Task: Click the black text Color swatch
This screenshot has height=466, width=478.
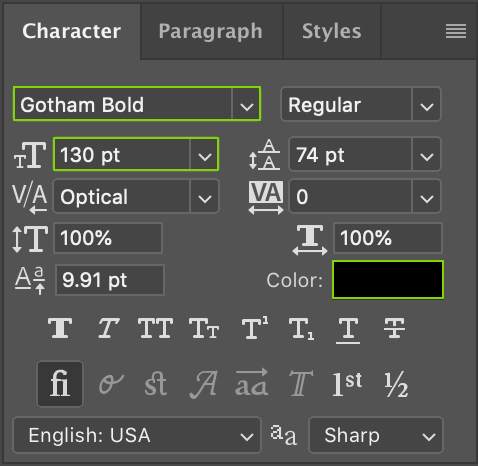Action: (x=388, y=280)
